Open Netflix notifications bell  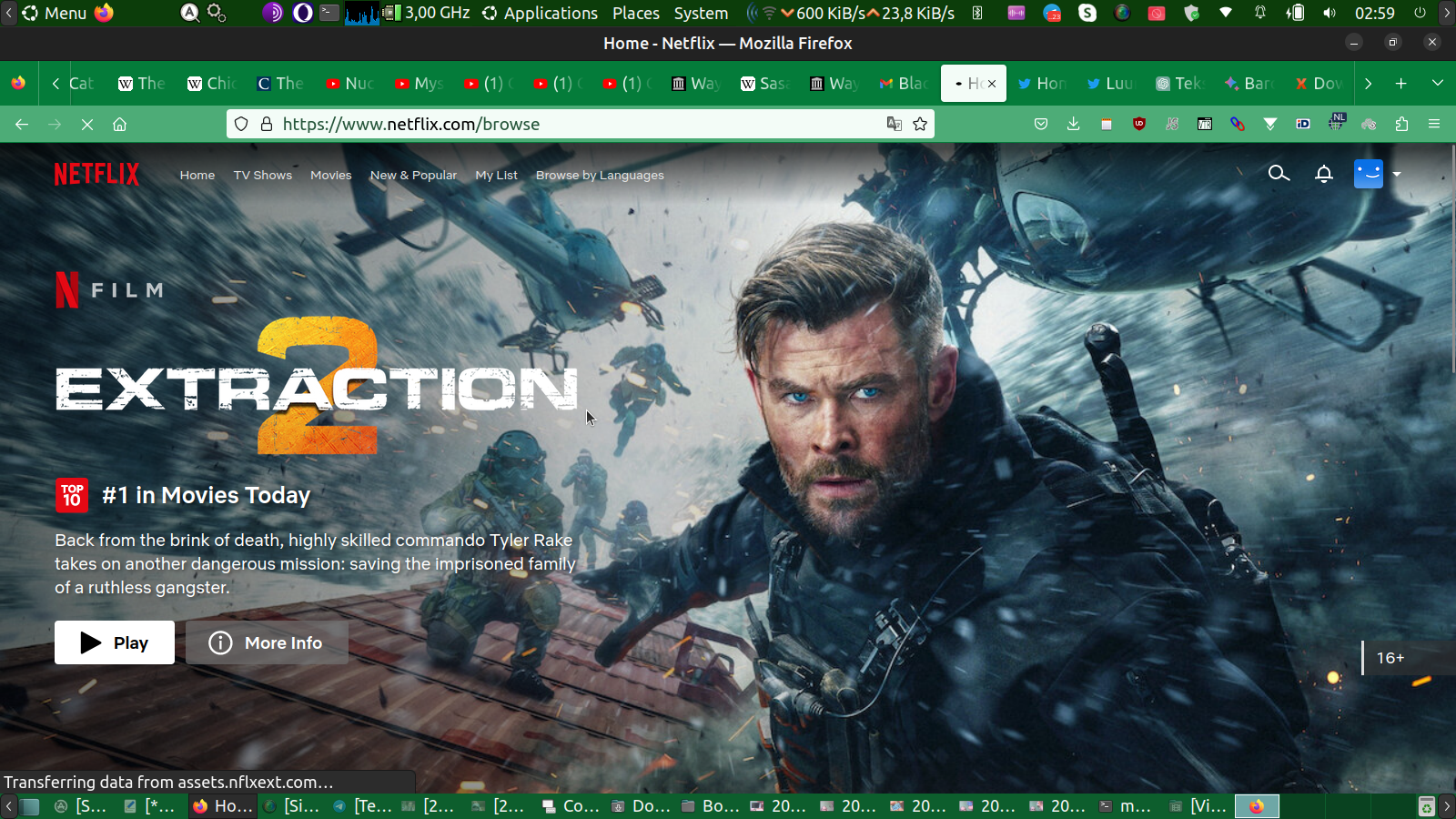(1324, 174)
